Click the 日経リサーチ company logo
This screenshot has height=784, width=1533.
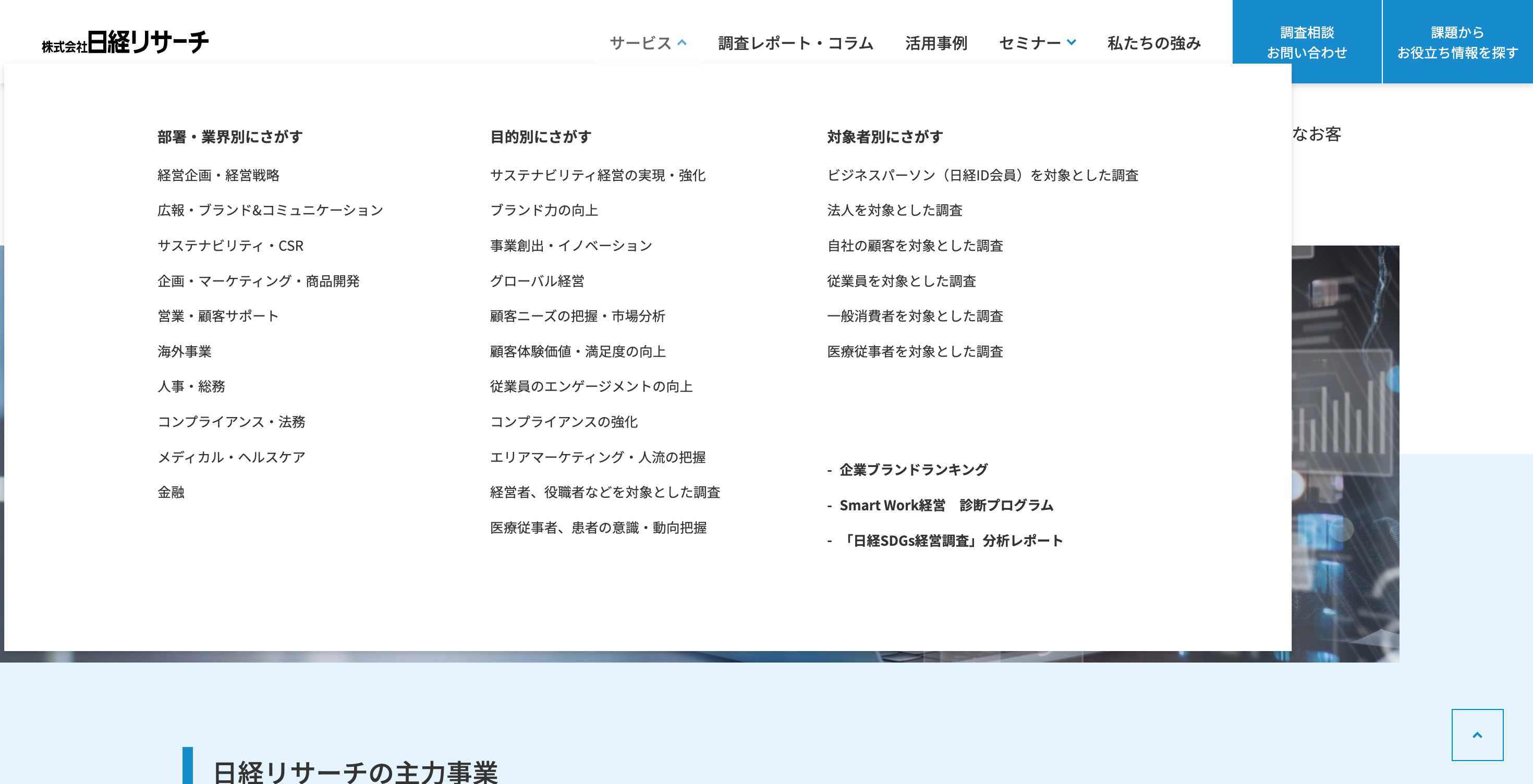pos(125,42)
